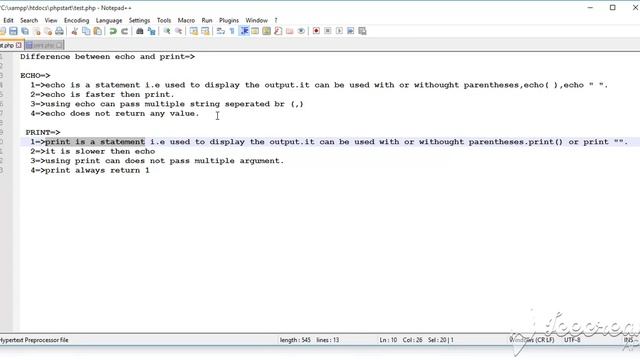This screenshot has height=360, width=640.
Task: Click the UTF-8 encoding status entry
Action: pyautogui.click(x=572, y=340)
